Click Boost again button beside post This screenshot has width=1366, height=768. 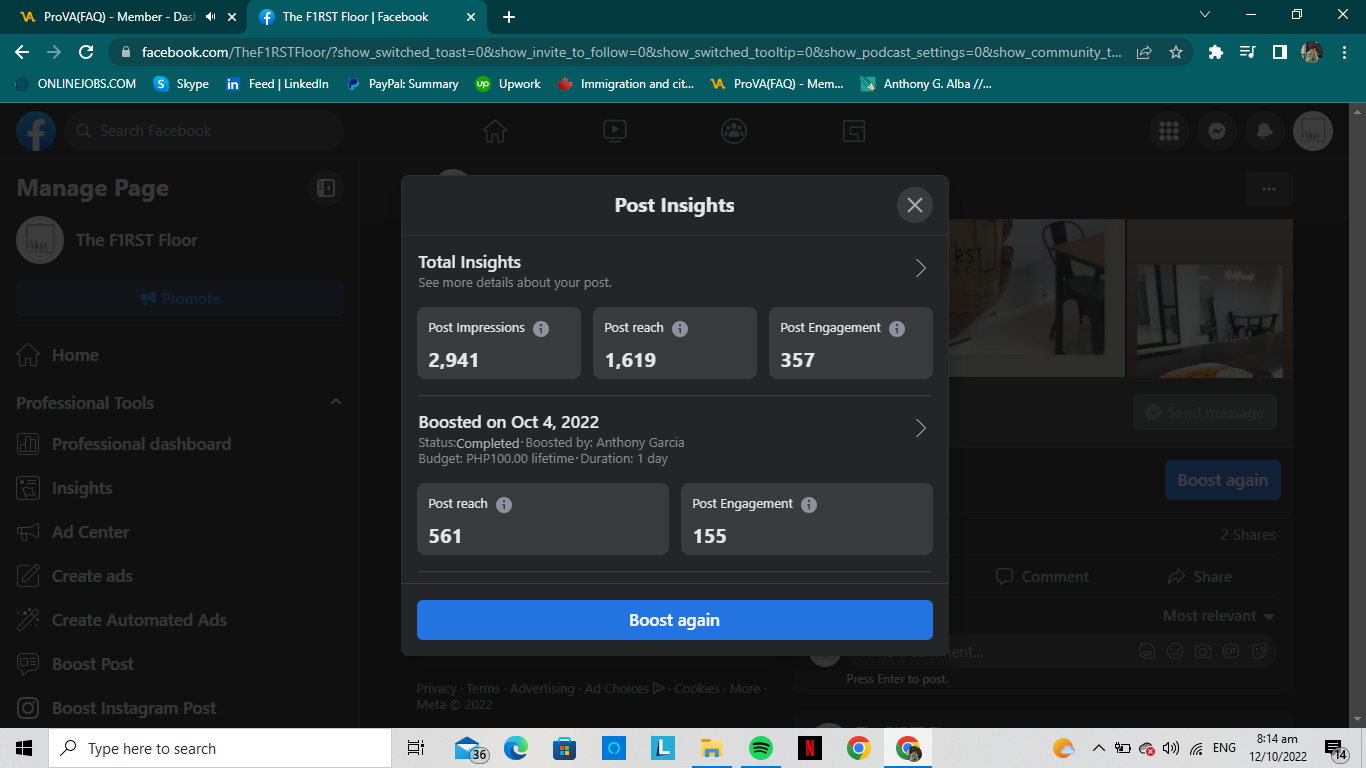[1223, 480]
